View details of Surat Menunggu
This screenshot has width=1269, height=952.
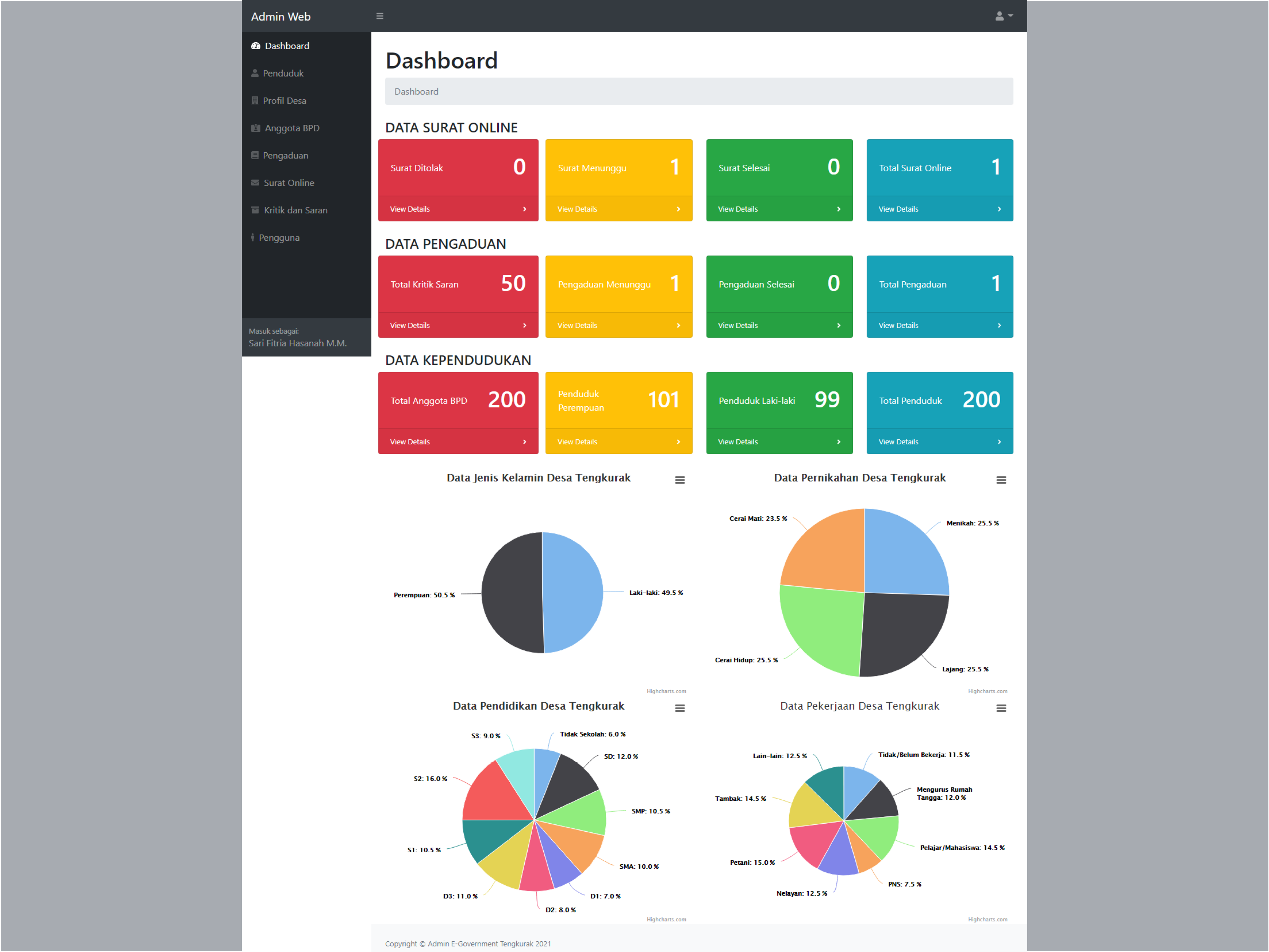point(578,209)
